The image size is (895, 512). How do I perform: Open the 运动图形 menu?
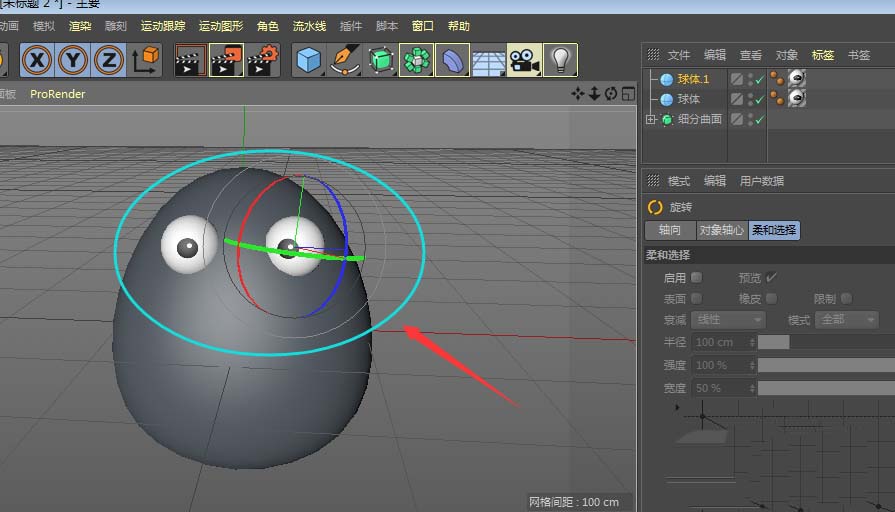point(220,26)
